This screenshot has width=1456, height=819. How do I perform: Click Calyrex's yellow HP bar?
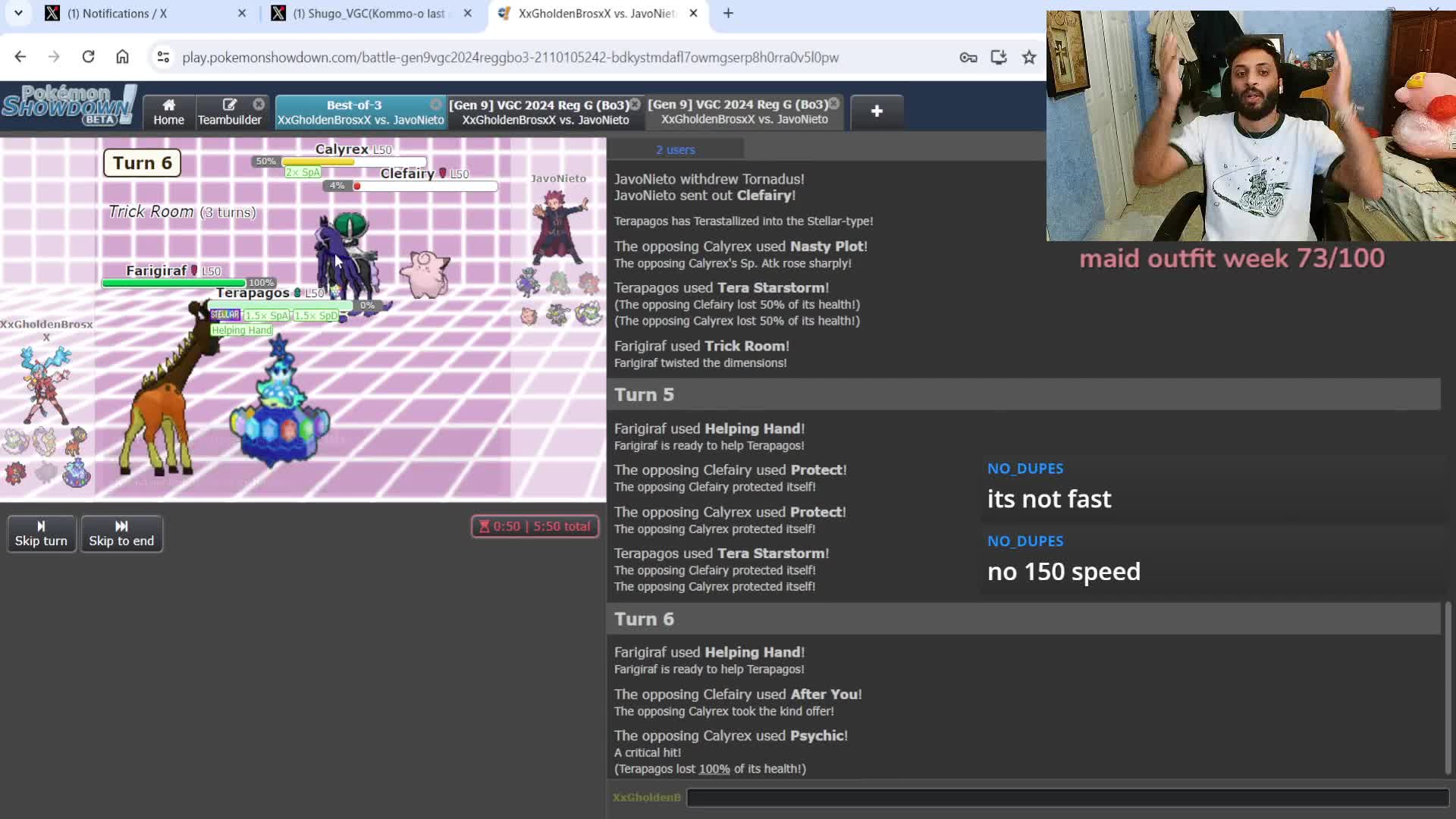[353, 162]
